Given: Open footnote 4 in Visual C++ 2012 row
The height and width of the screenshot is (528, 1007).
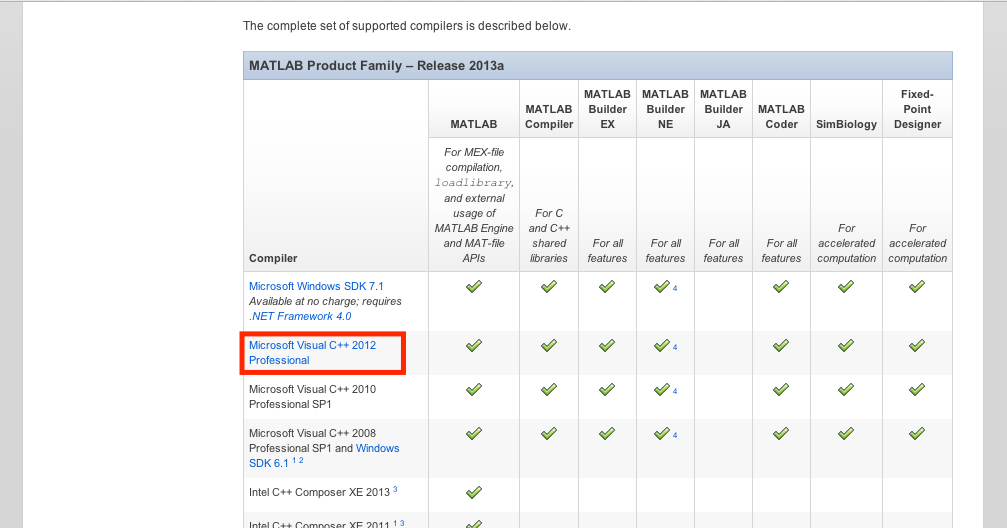Looking at the screenshot, I should [675, 347].
